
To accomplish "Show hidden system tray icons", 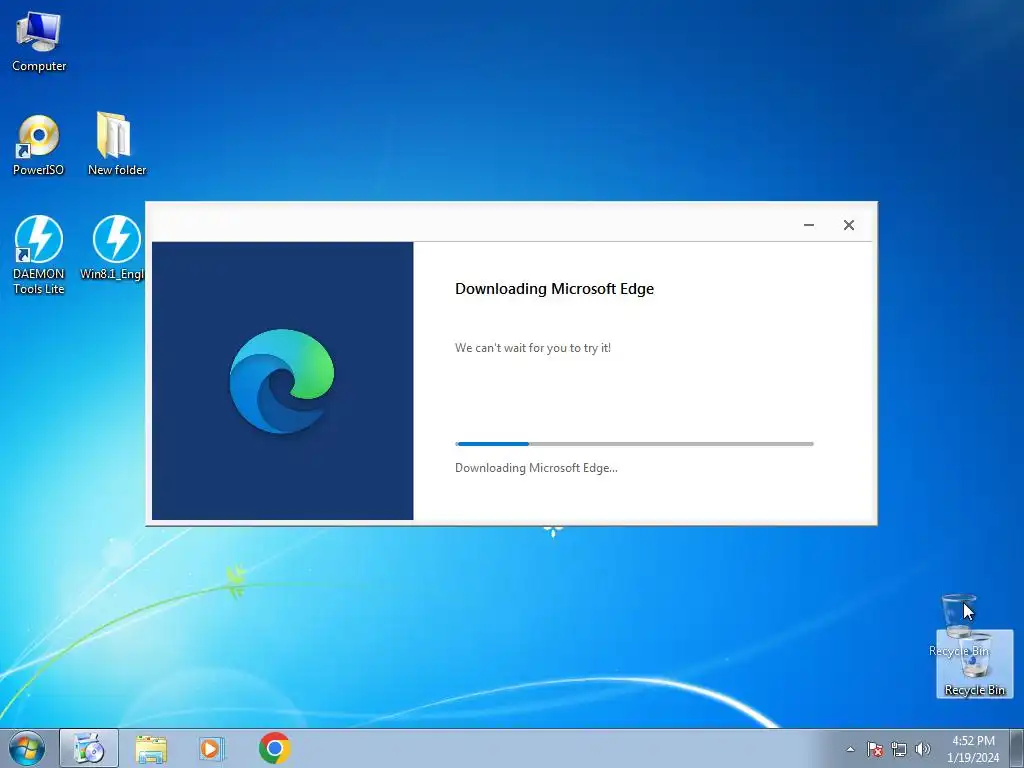I will [x=850, y=749].
